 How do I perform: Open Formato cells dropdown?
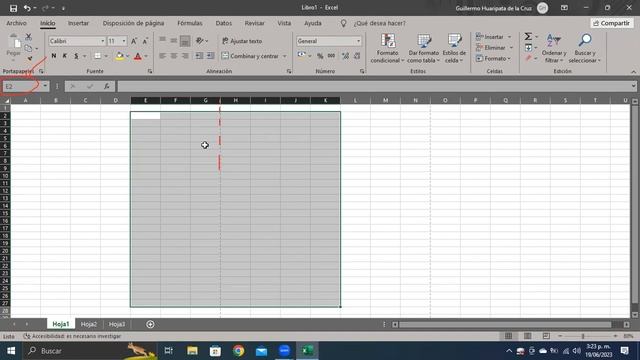493,58
